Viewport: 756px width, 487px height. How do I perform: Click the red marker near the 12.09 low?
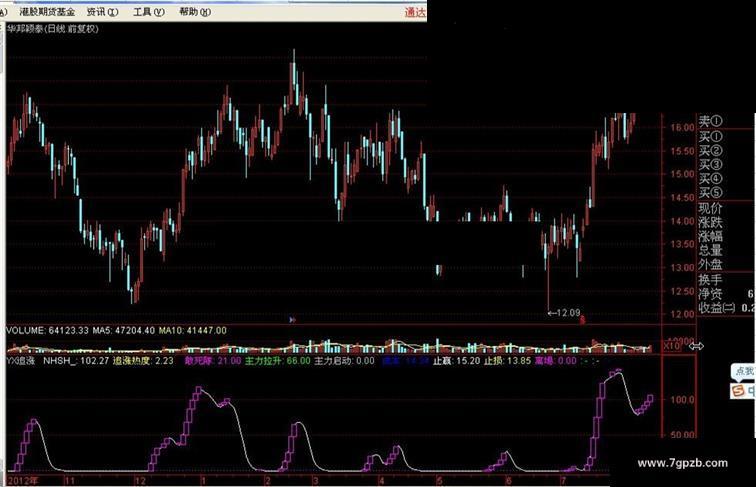(582, 319)
